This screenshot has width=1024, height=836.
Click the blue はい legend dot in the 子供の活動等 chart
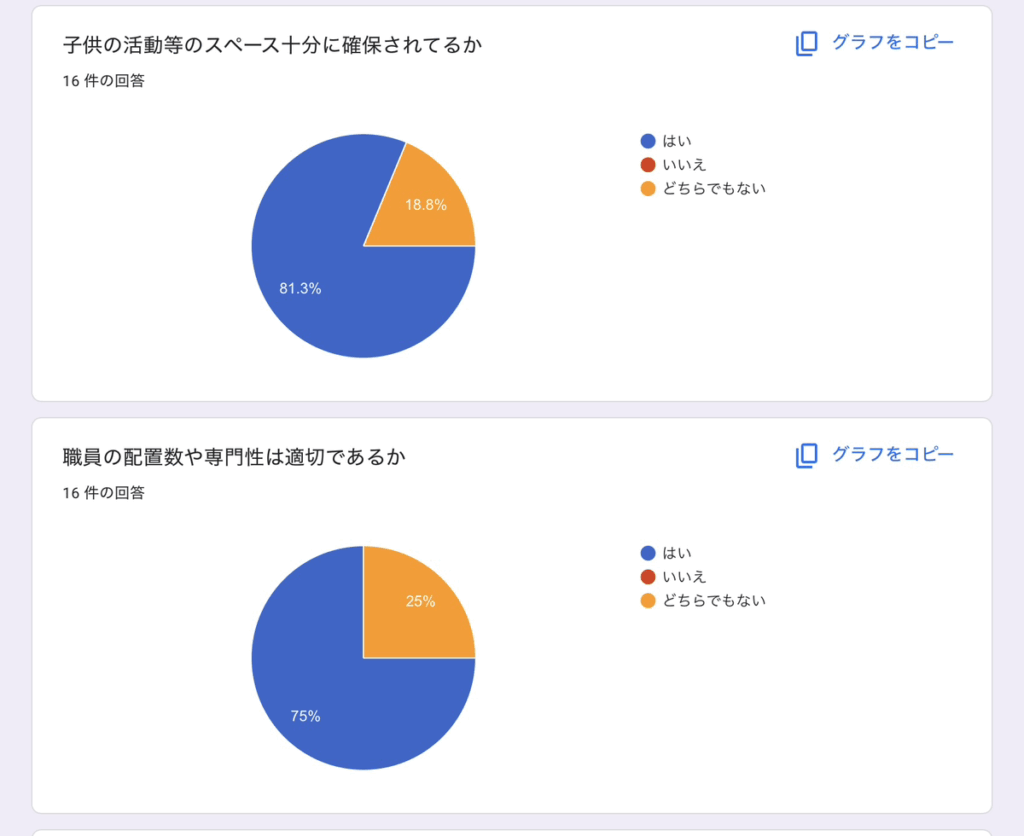648,141
